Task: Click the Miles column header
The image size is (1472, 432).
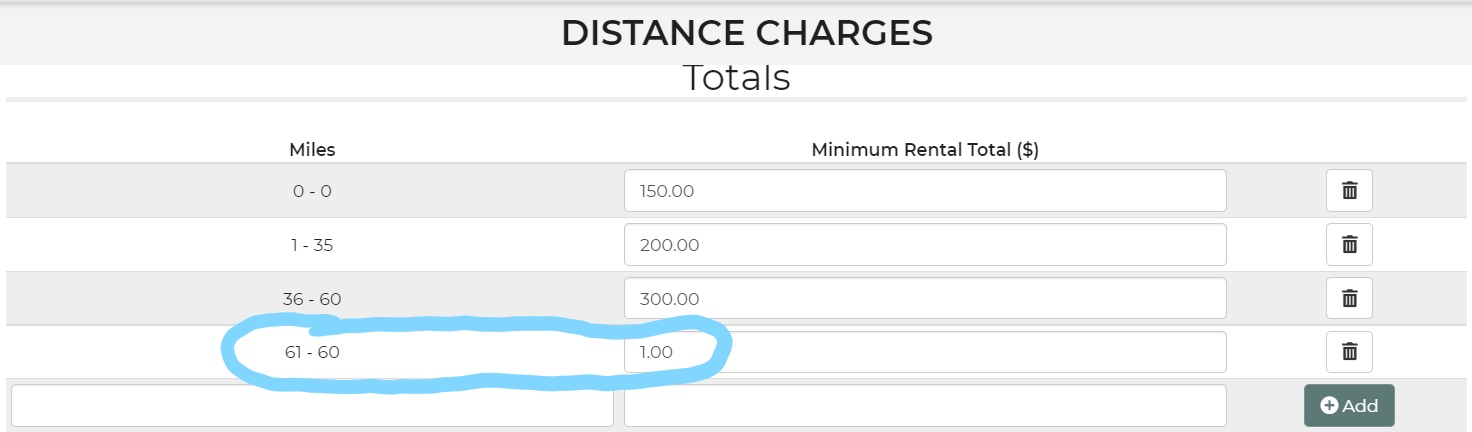Action: pyautogui.click(x=312, y=150)
